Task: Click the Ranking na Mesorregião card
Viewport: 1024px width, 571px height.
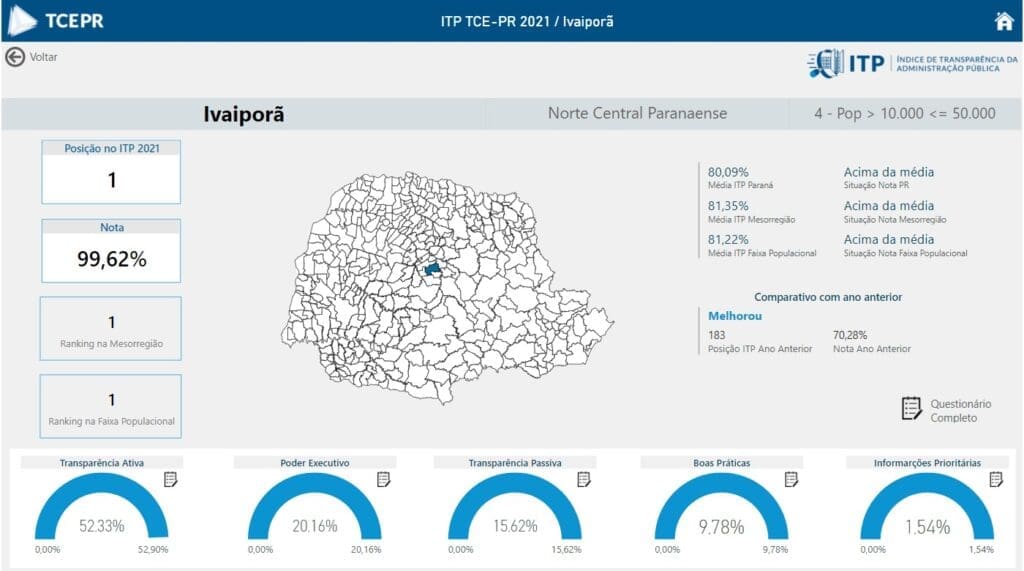Action: coord(111,329)
